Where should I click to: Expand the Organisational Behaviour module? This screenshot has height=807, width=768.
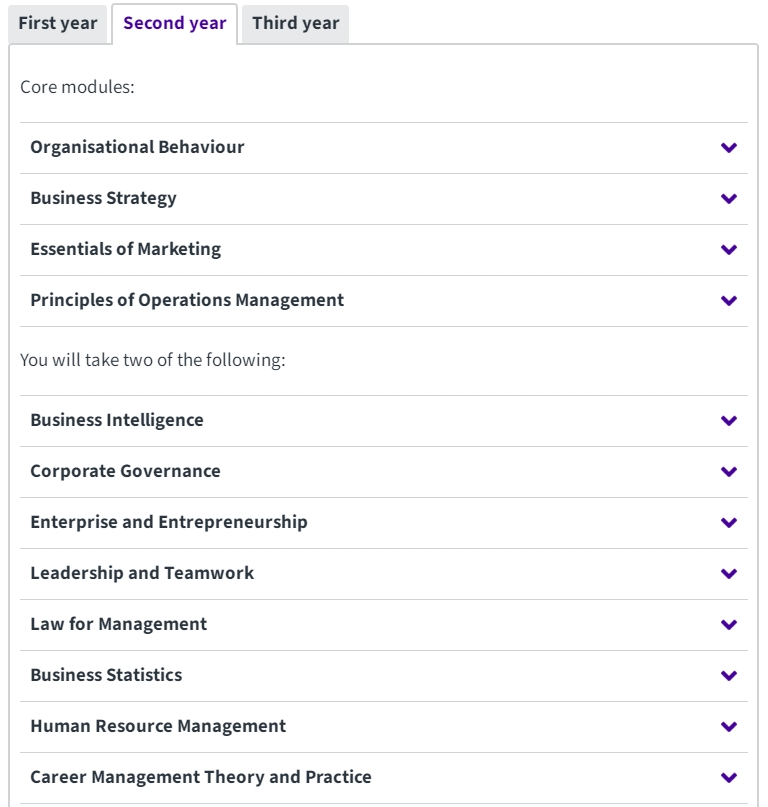[x=384, y=148]
